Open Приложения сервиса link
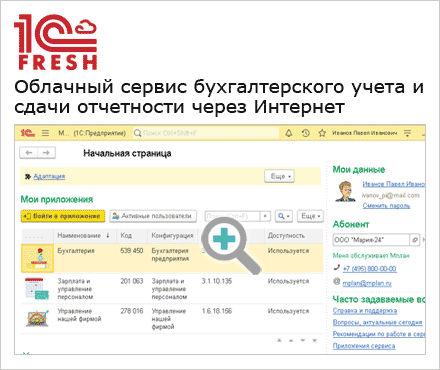Viewport: 440px width, 370px height. coord(364,346)
